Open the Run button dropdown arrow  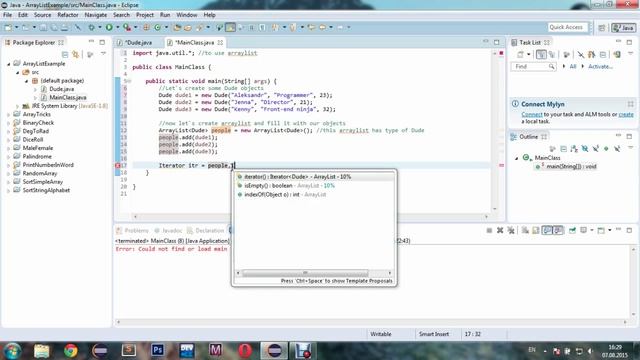tap(118, 27)
